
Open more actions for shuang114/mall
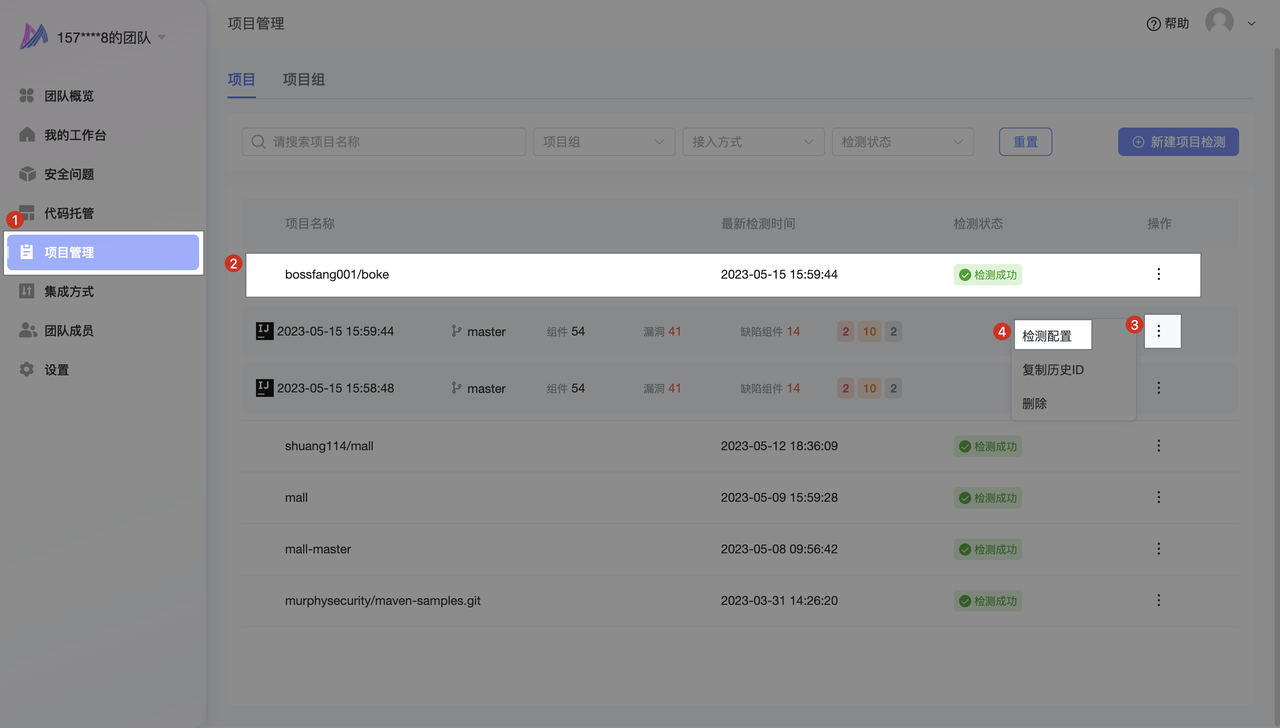pyautogui.click(x=1158, y=446)
